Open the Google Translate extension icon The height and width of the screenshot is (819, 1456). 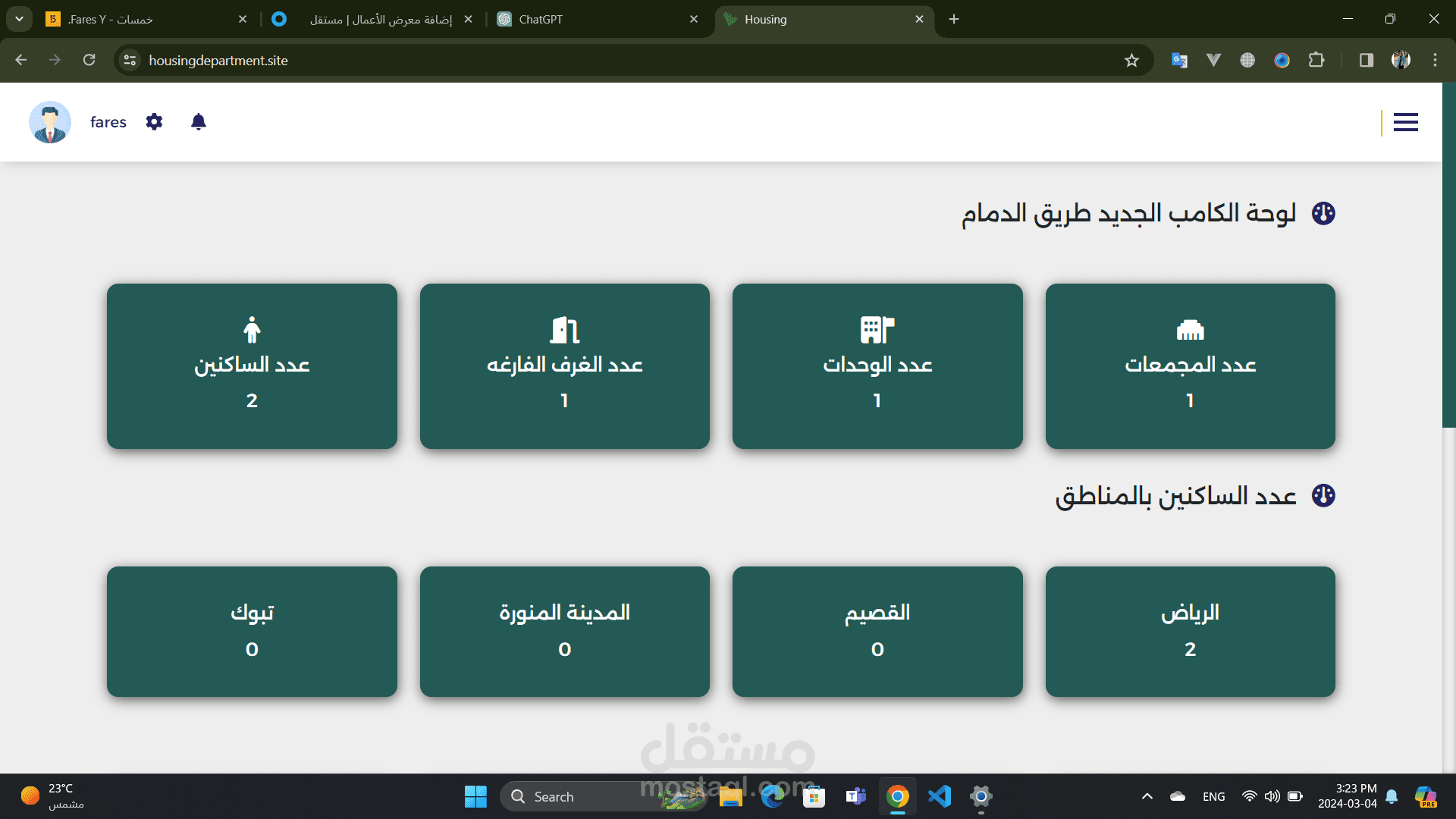pos(1179,60)
